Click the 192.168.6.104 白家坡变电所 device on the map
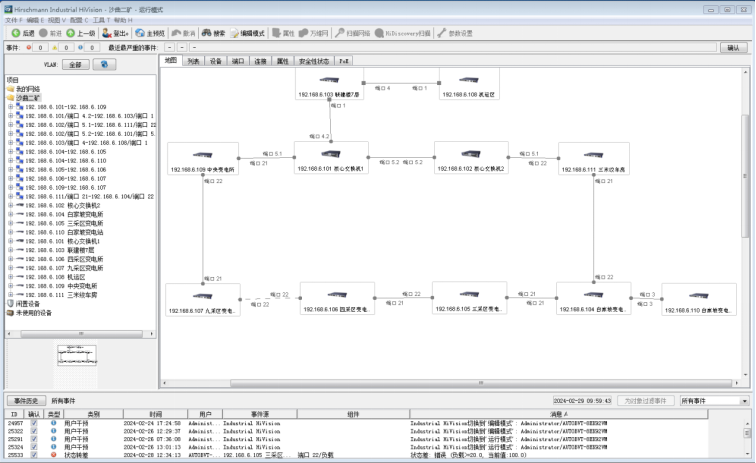Screen dimensions: 756x463 tap(594, 297)
